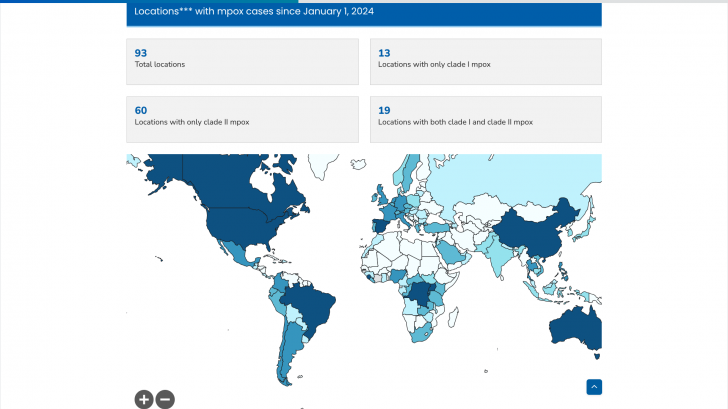The width and height of the screenshot is (728, 409).
Task: Select the 19 both clades locations card
Action: [485, 119]
